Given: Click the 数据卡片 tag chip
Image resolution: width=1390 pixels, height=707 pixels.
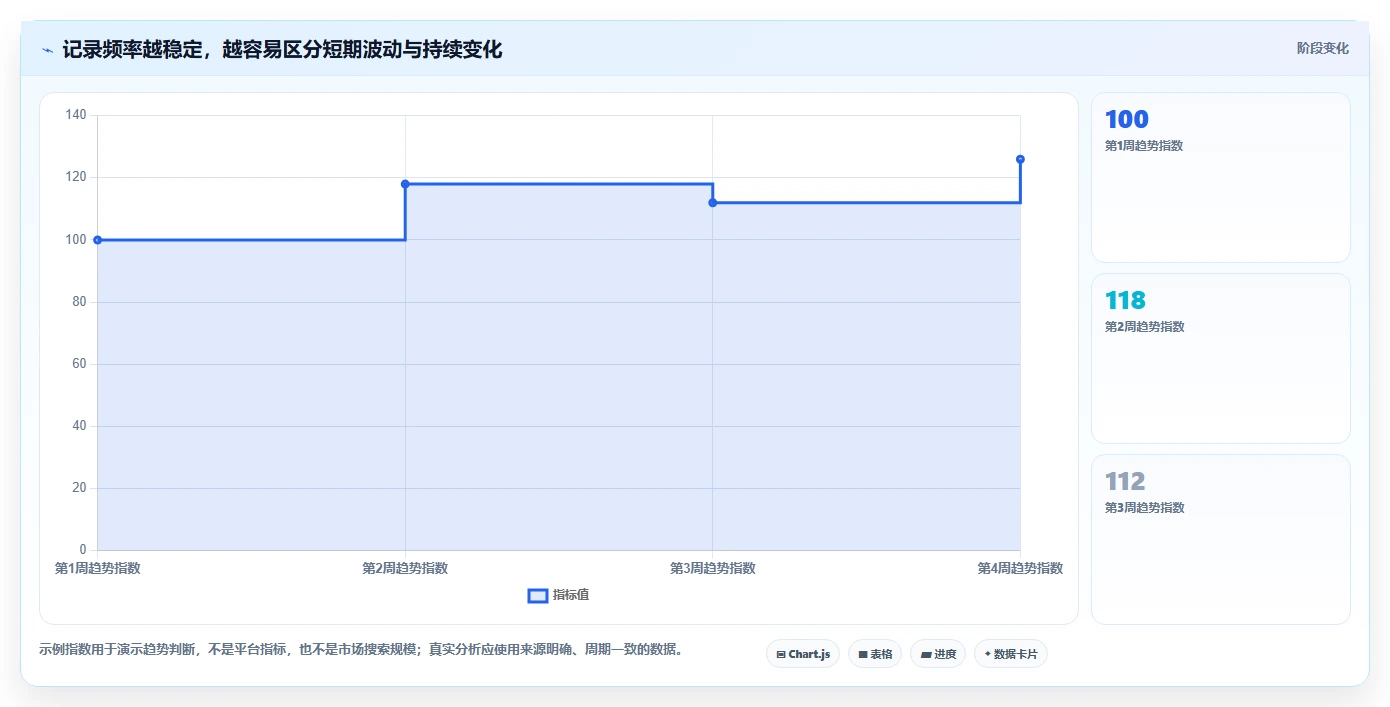Looking at the screenshot, I should [1011, 654].
